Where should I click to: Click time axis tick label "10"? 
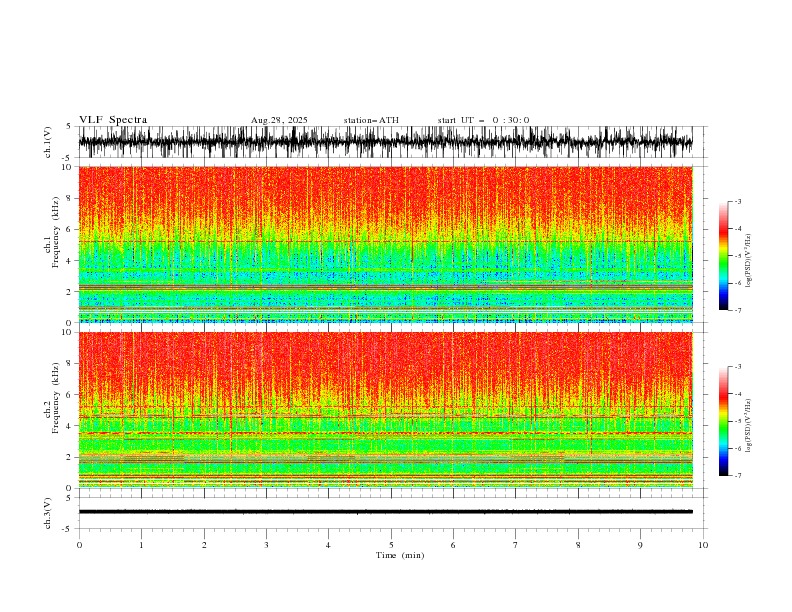pyautogui.click(x=703, y=545)
